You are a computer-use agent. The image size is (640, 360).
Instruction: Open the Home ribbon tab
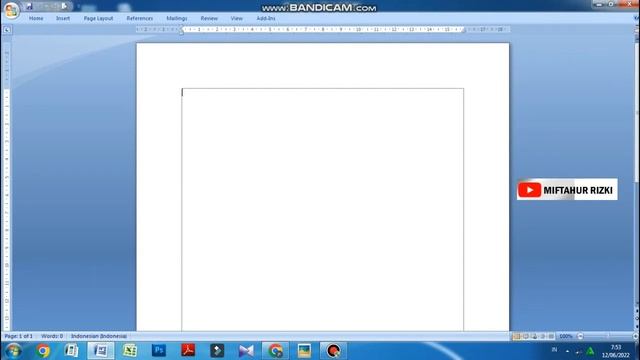click(36, 18)
